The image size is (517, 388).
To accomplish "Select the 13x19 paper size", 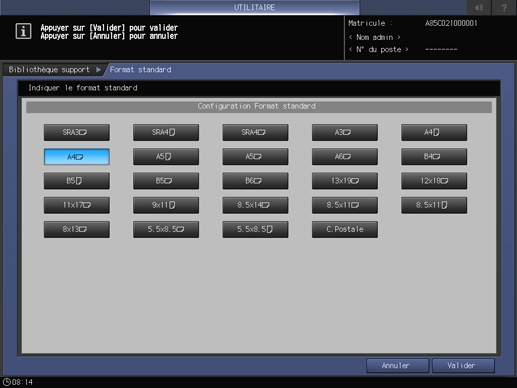I will pos(345,181).
